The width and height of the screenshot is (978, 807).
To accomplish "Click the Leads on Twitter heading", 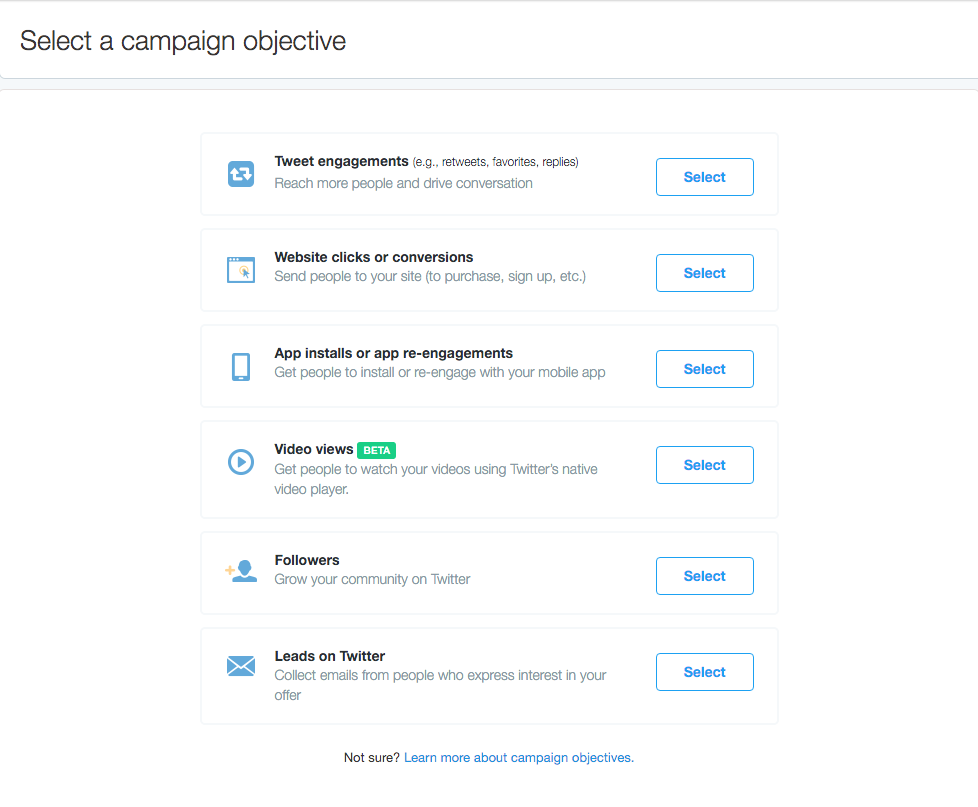I will (x=329, y=656).
